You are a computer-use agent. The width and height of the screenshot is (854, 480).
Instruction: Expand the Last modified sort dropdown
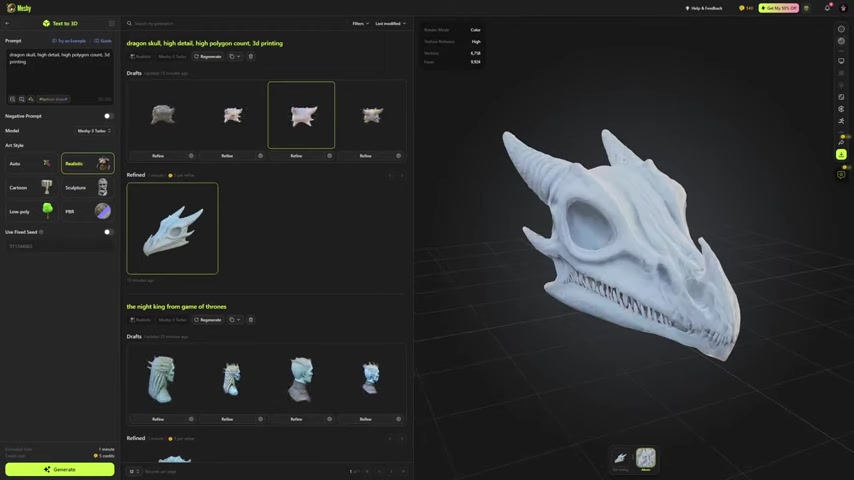click(x=390, y=23)
